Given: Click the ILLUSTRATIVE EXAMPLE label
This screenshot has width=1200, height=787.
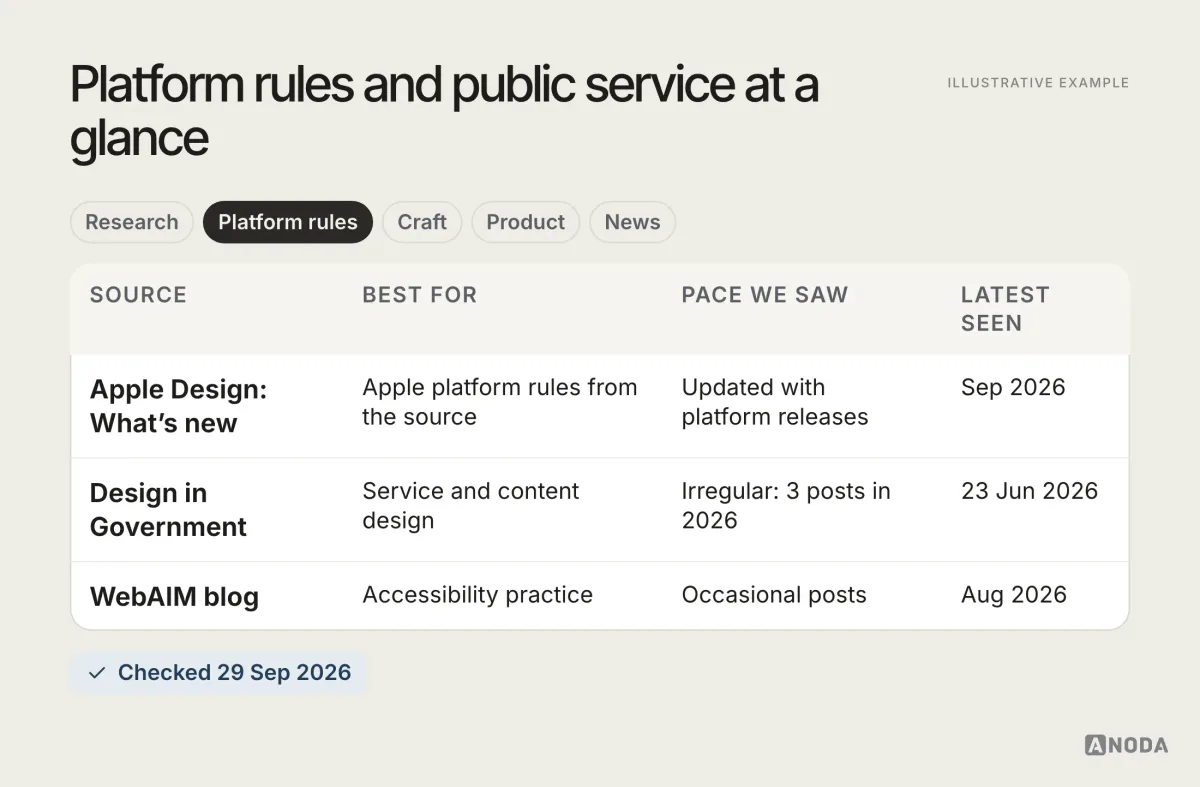Looking at the screenshot, I should coord(1038,83).
